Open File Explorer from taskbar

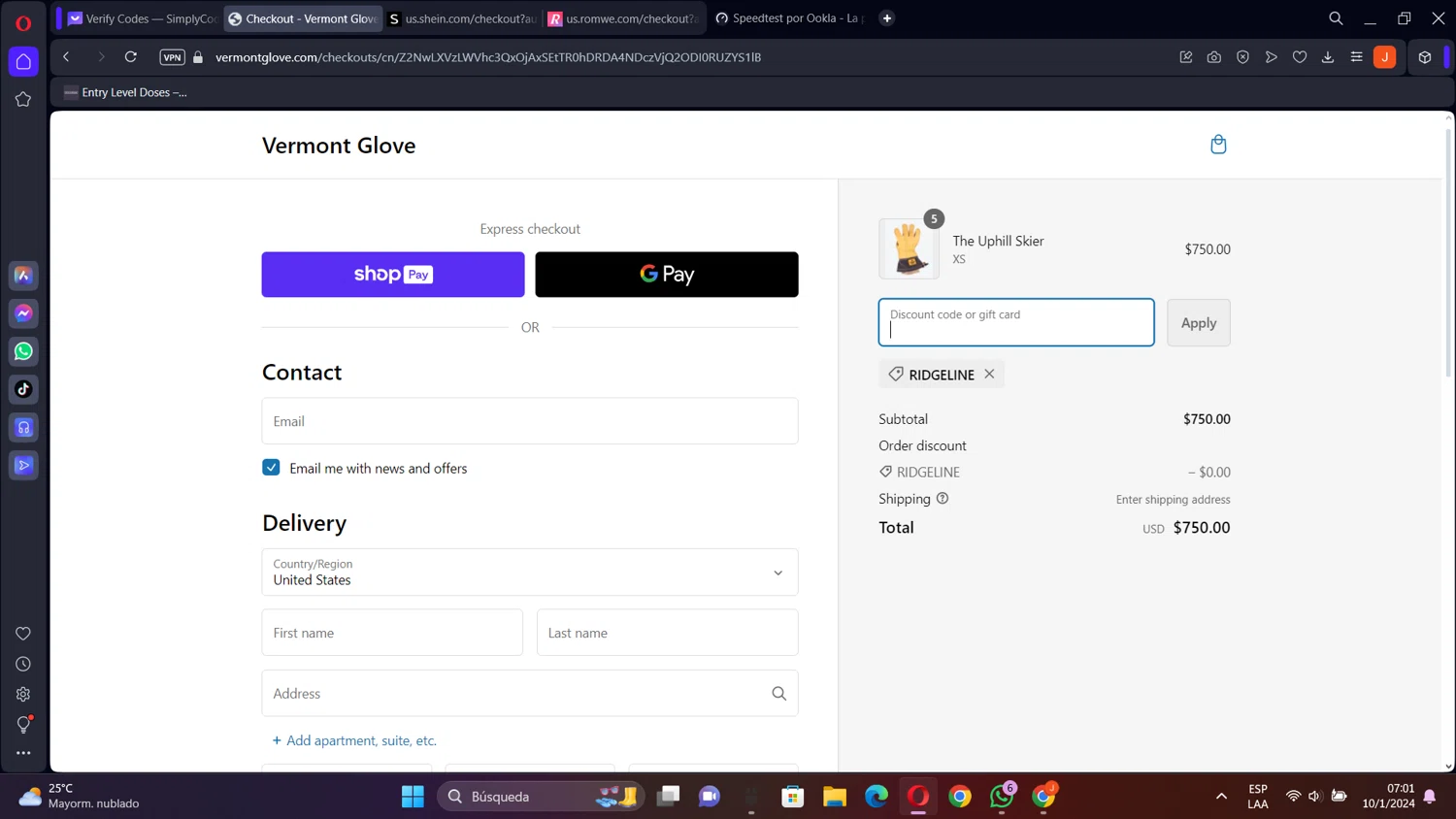[x=835, y=797]
